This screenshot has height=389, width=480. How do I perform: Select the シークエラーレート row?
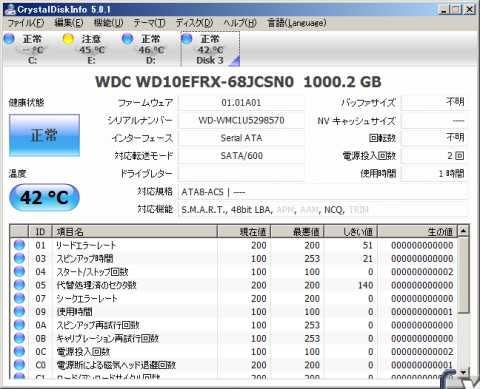click(234, 299)
